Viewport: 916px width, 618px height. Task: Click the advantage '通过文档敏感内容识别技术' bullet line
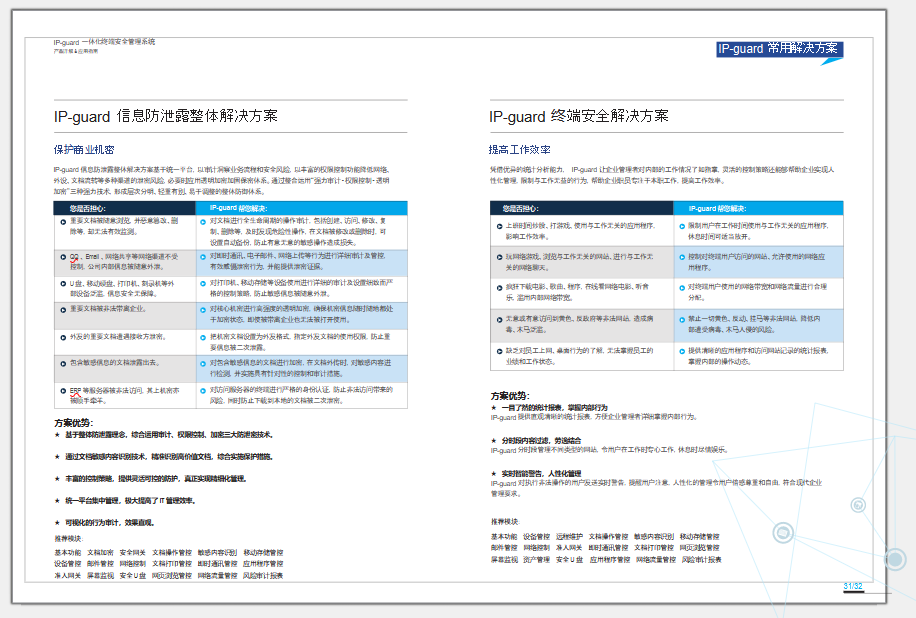tap(164, 457)
